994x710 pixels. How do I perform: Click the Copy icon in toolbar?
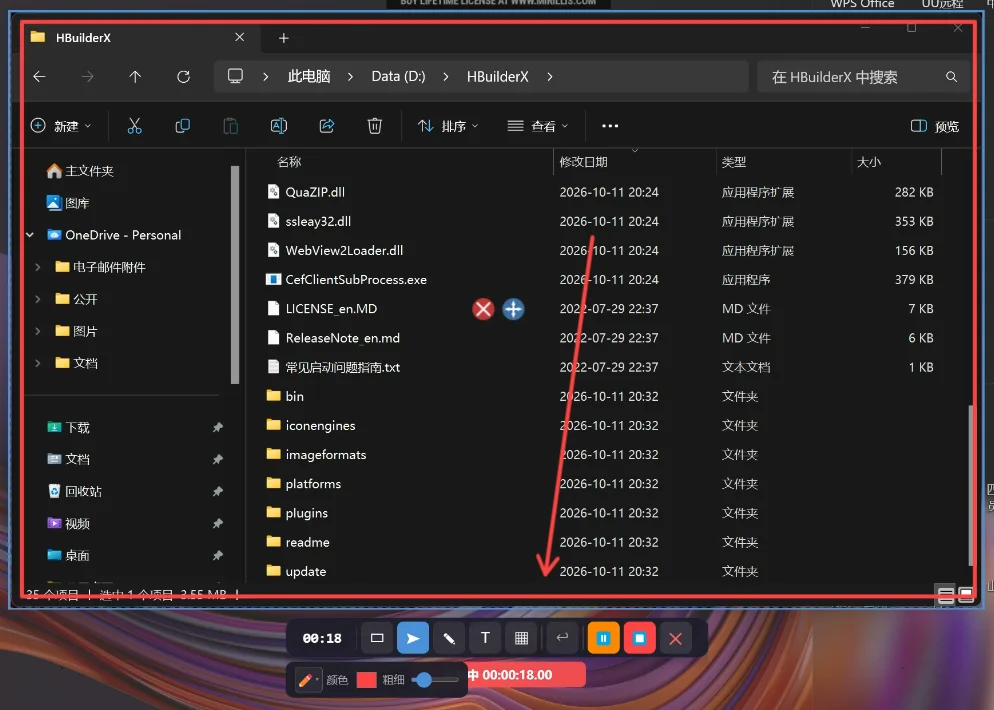(183, 126)
